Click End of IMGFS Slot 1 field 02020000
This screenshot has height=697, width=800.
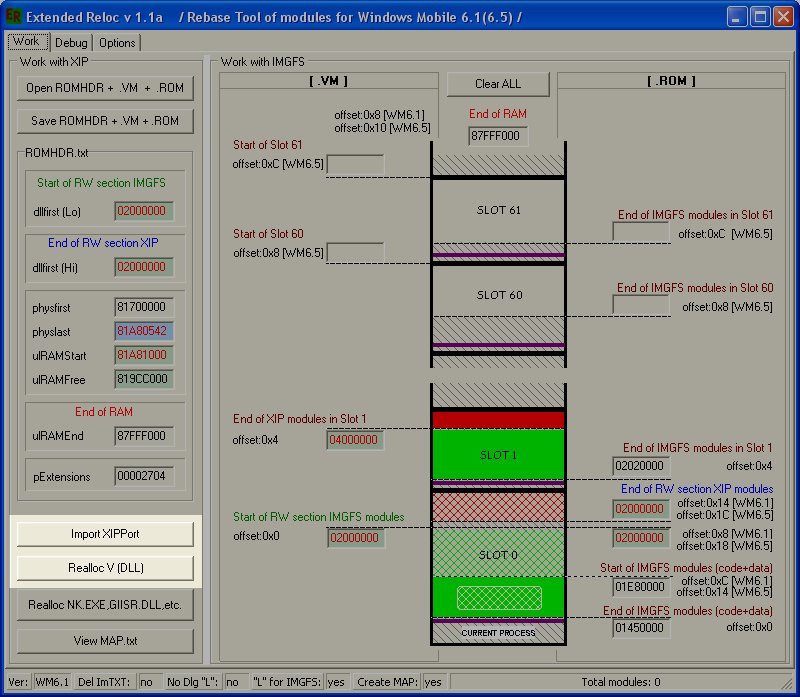click(x=641, y=466)
